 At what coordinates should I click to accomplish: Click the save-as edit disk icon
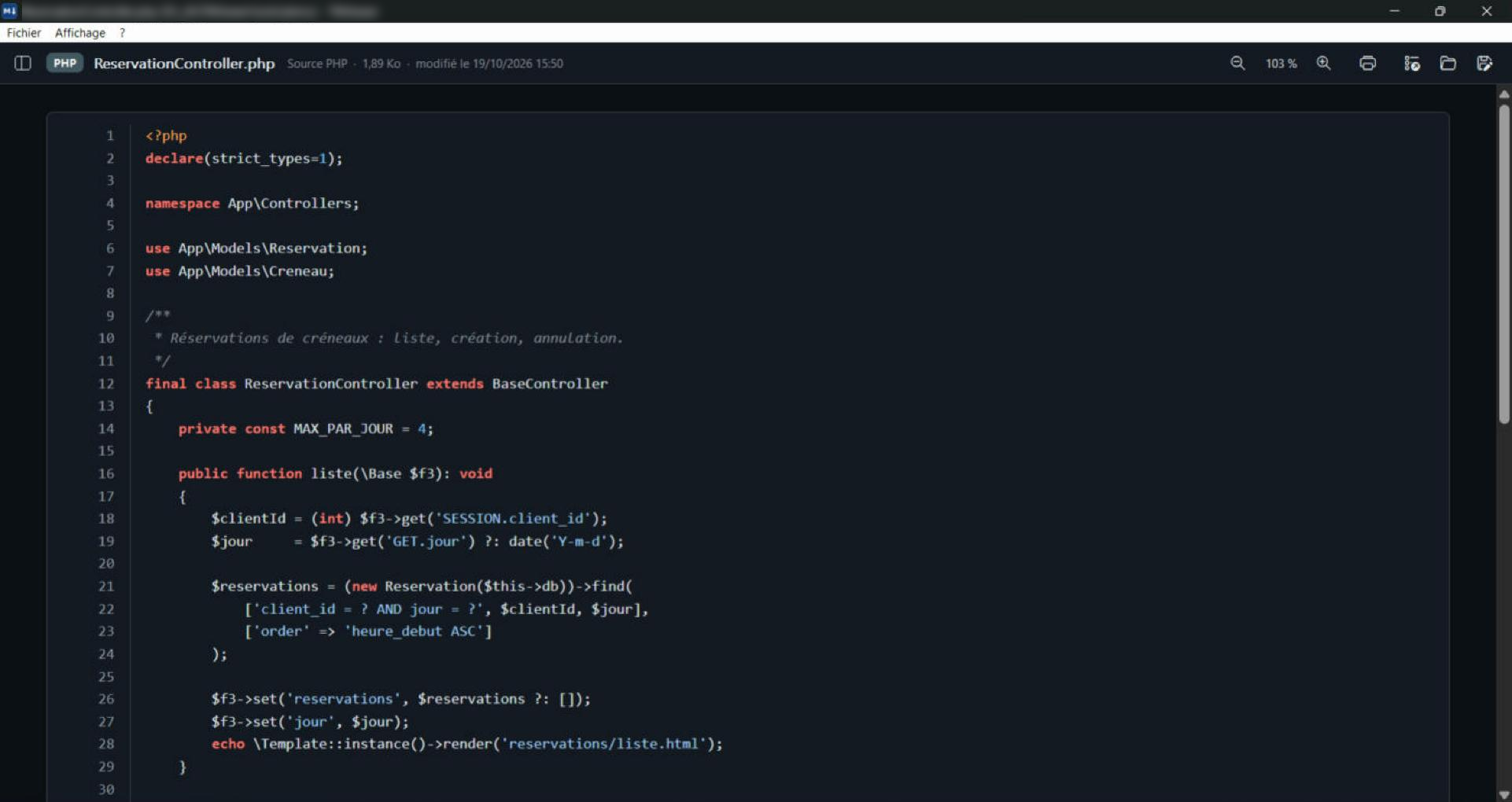point(1484,63)
